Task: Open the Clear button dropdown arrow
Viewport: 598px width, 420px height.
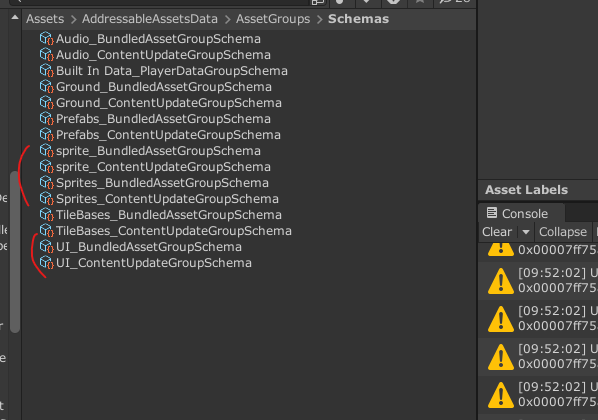Action: coord(526,232)
